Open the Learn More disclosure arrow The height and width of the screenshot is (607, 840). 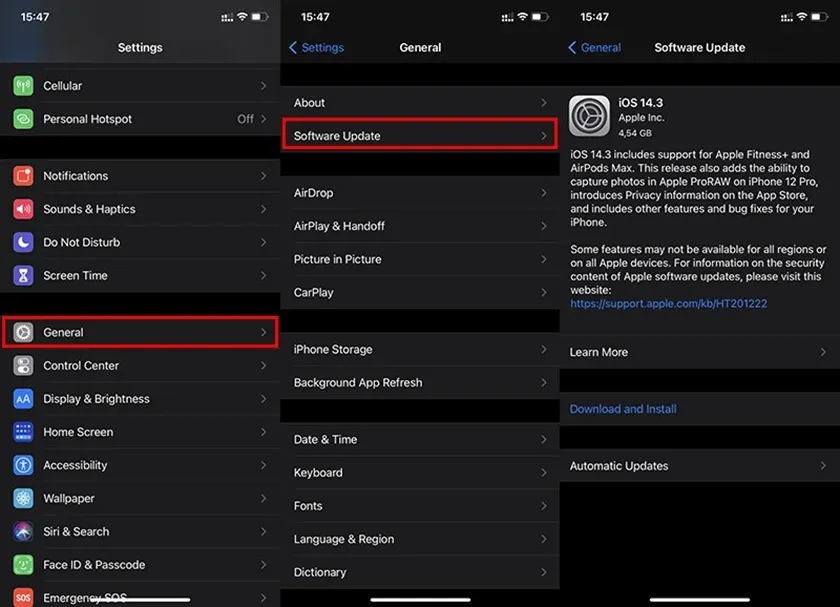pos(825,352)
